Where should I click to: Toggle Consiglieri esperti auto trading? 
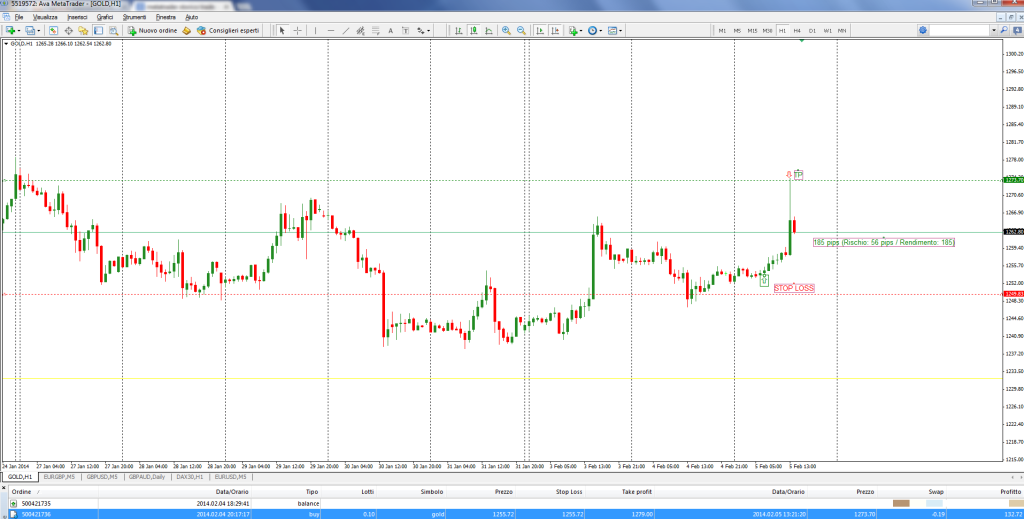[228, 30]
